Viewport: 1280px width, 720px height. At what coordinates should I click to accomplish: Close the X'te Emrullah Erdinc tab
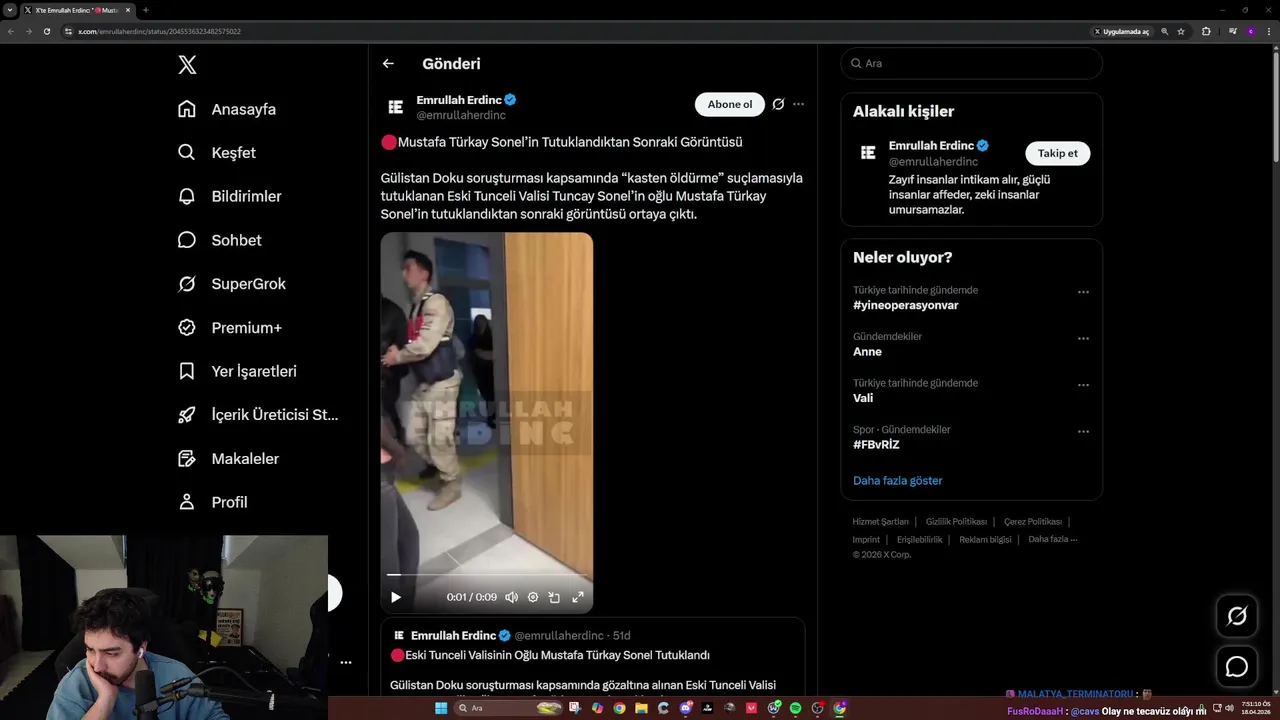tap(128, 10)
